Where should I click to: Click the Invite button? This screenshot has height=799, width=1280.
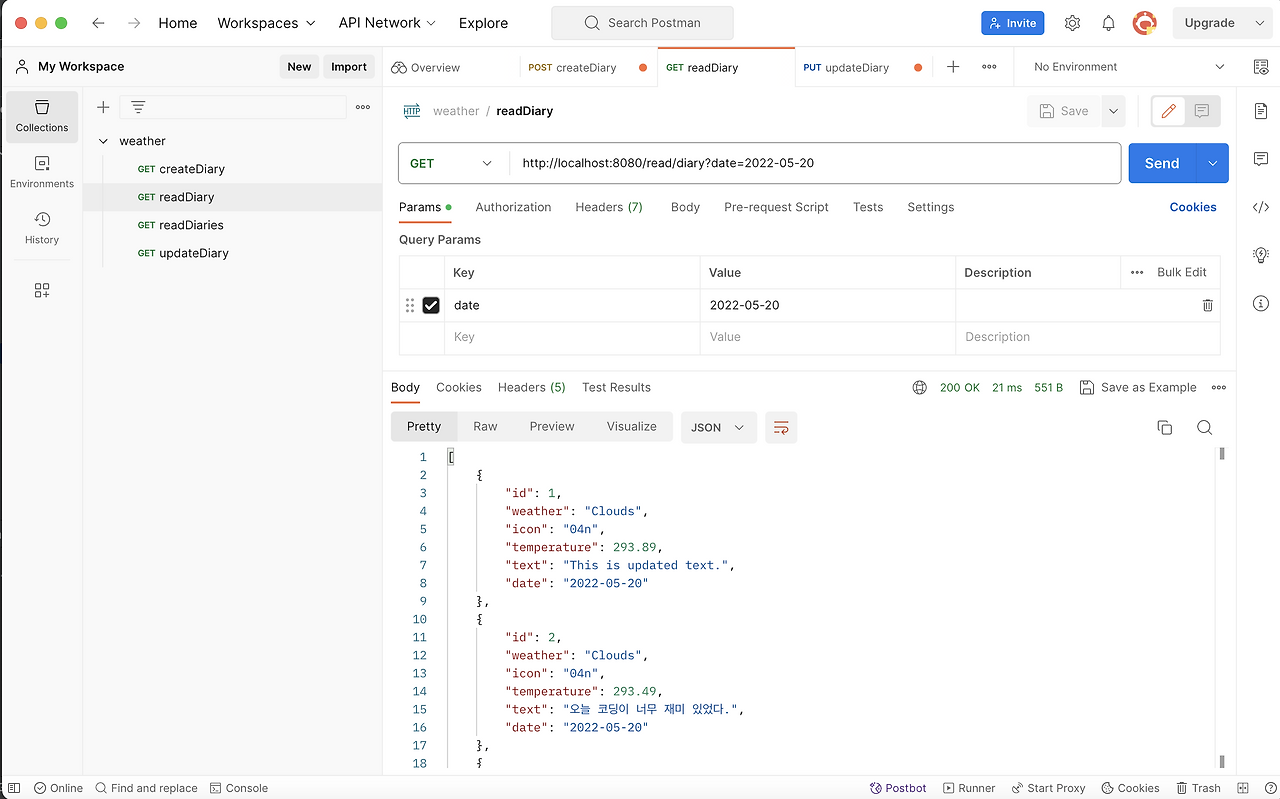click(1012, 23)
